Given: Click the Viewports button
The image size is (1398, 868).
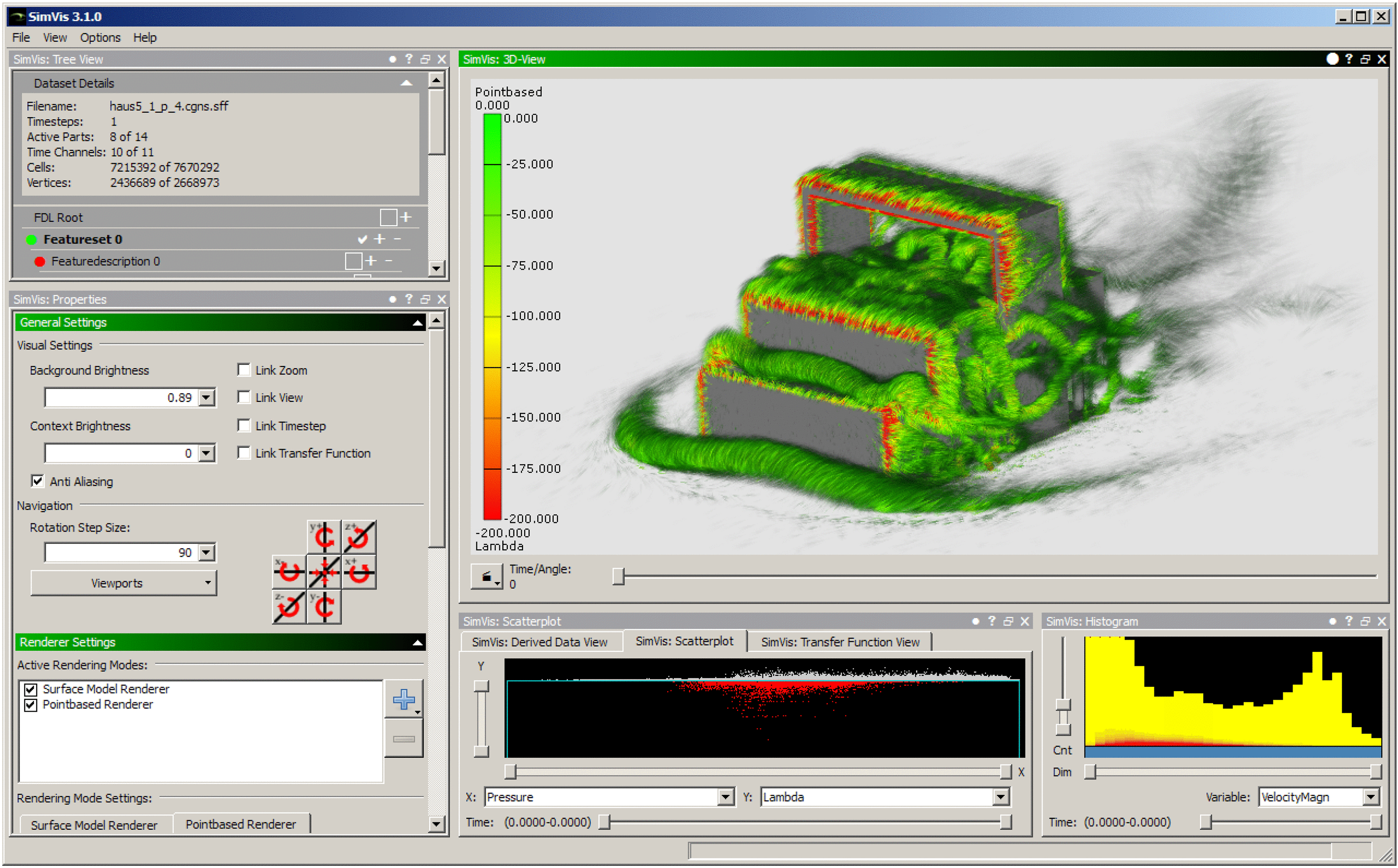Looking at the screenshot, I should point(123,583).
